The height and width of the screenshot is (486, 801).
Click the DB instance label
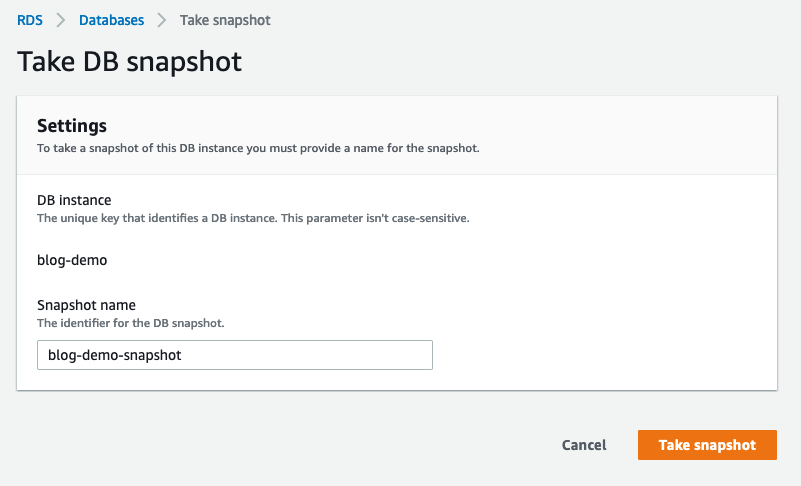point(74,200)
